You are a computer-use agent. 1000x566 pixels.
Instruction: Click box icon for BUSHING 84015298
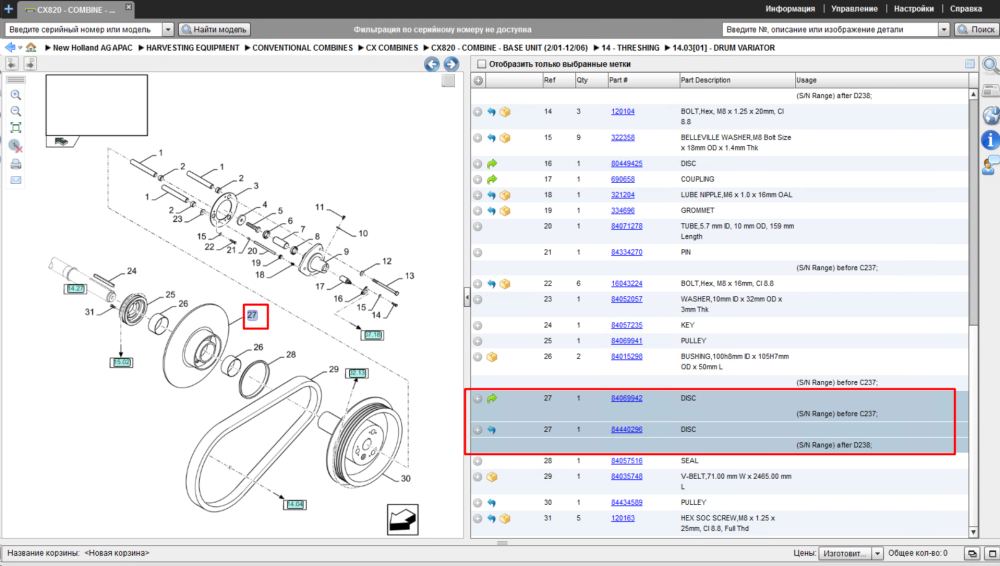(492, 357)
